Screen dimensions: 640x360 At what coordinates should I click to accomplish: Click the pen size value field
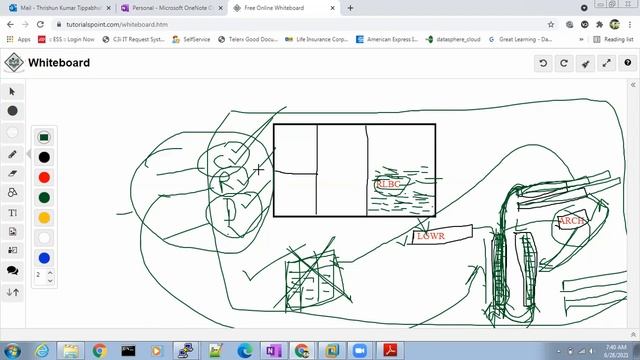40,275
